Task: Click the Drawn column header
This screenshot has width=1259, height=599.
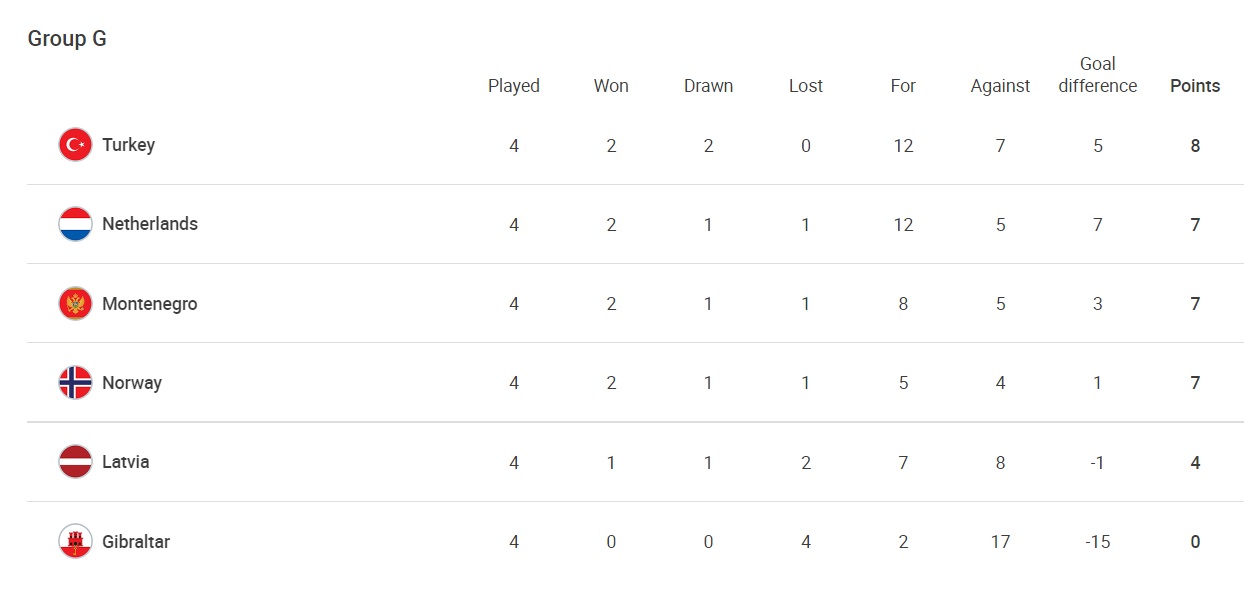Action: point(708,86)
